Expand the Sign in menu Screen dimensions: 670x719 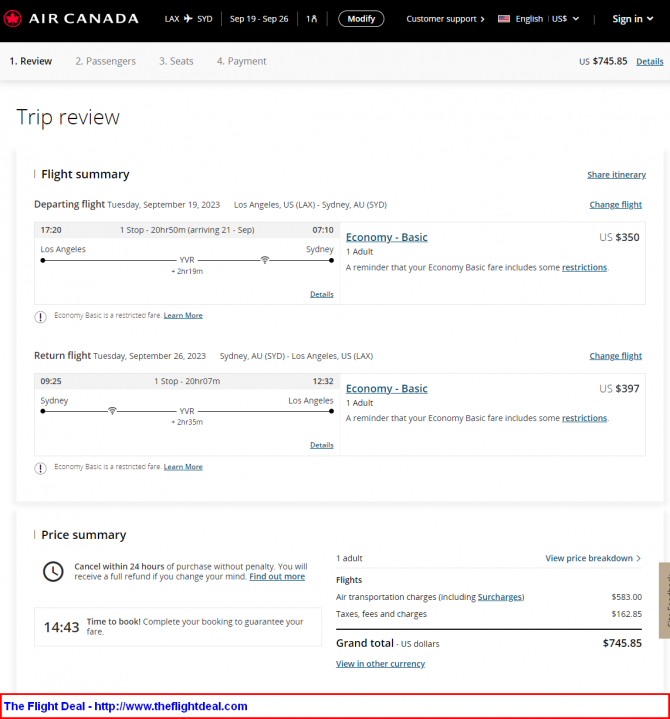tap(633, 19)
